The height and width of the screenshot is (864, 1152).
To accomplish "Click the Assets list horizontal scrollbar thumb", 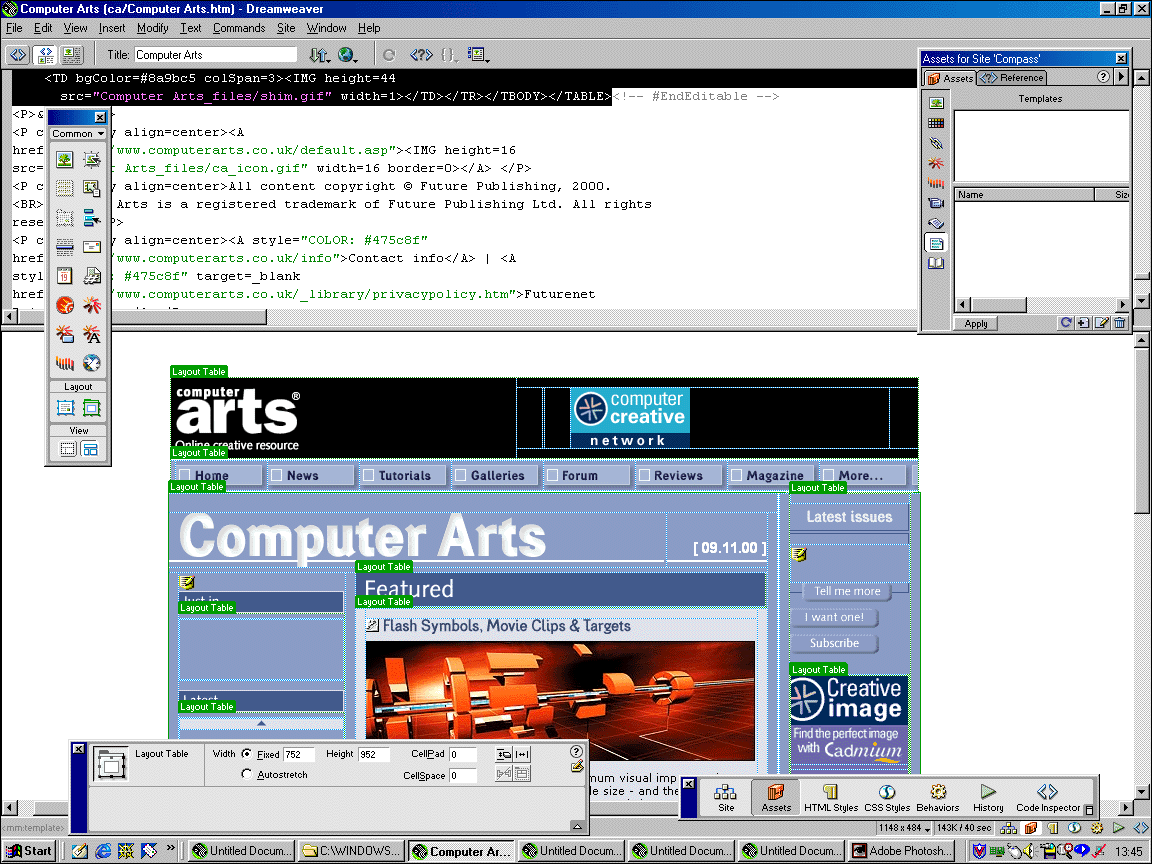I will click(x=999, y=304).
